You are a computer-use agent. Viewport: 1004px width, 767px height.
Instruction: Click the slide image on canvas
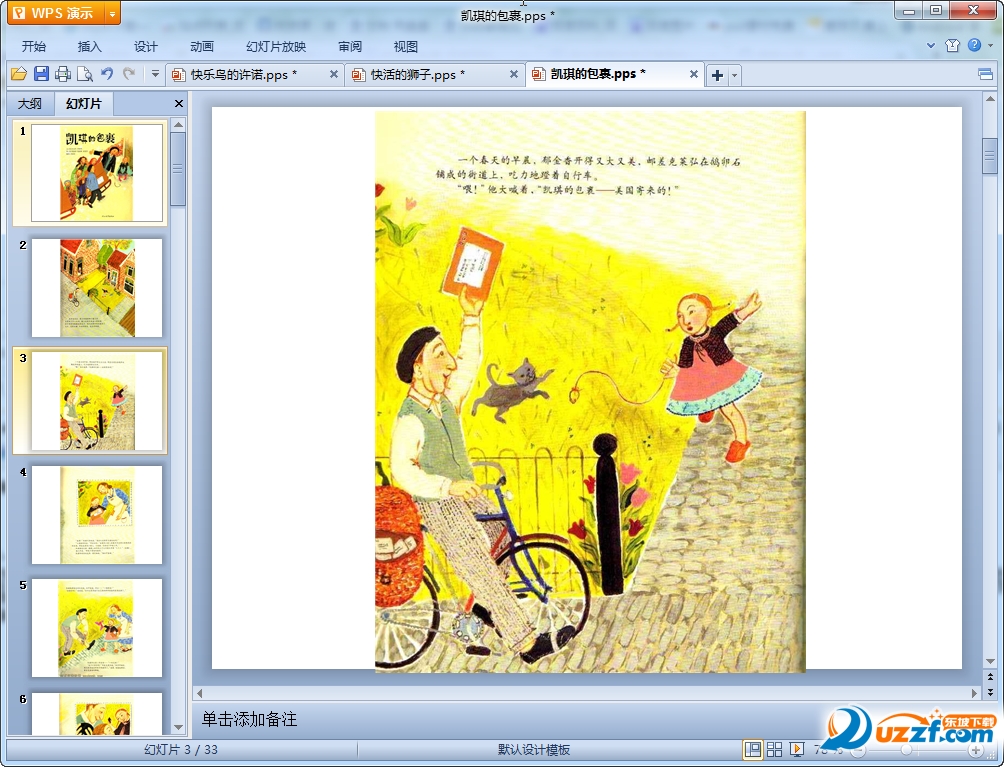point(590,391)
